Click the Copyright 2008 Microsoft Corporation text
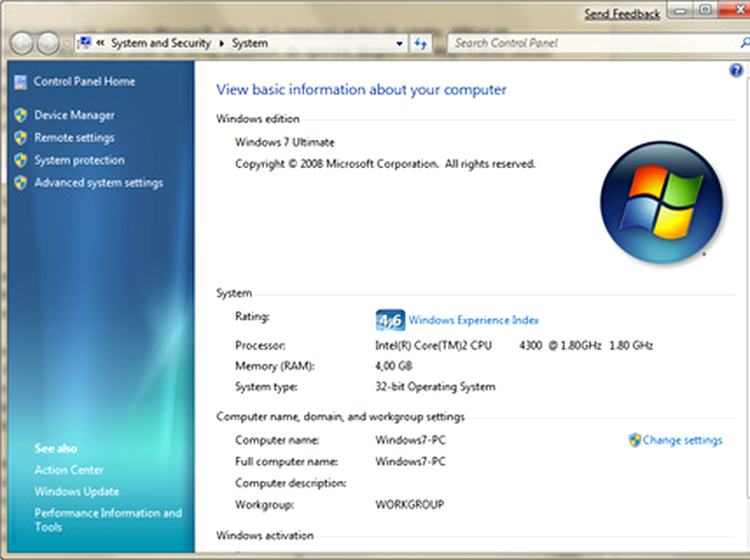This screenshot has width=750, height=560. 385,164
